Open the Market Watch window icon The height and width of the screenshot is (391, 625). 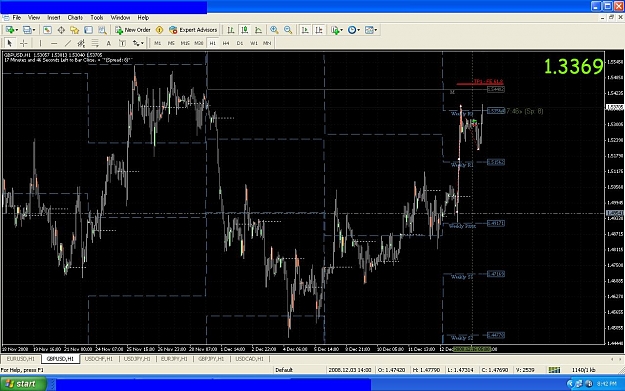point(47,30)
